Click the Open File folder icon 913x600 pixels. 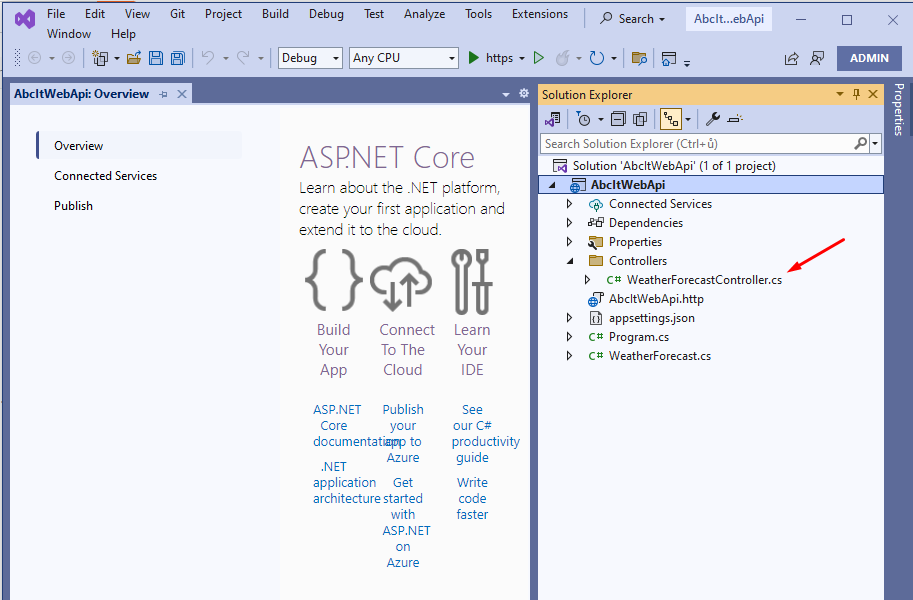(133, 58)
